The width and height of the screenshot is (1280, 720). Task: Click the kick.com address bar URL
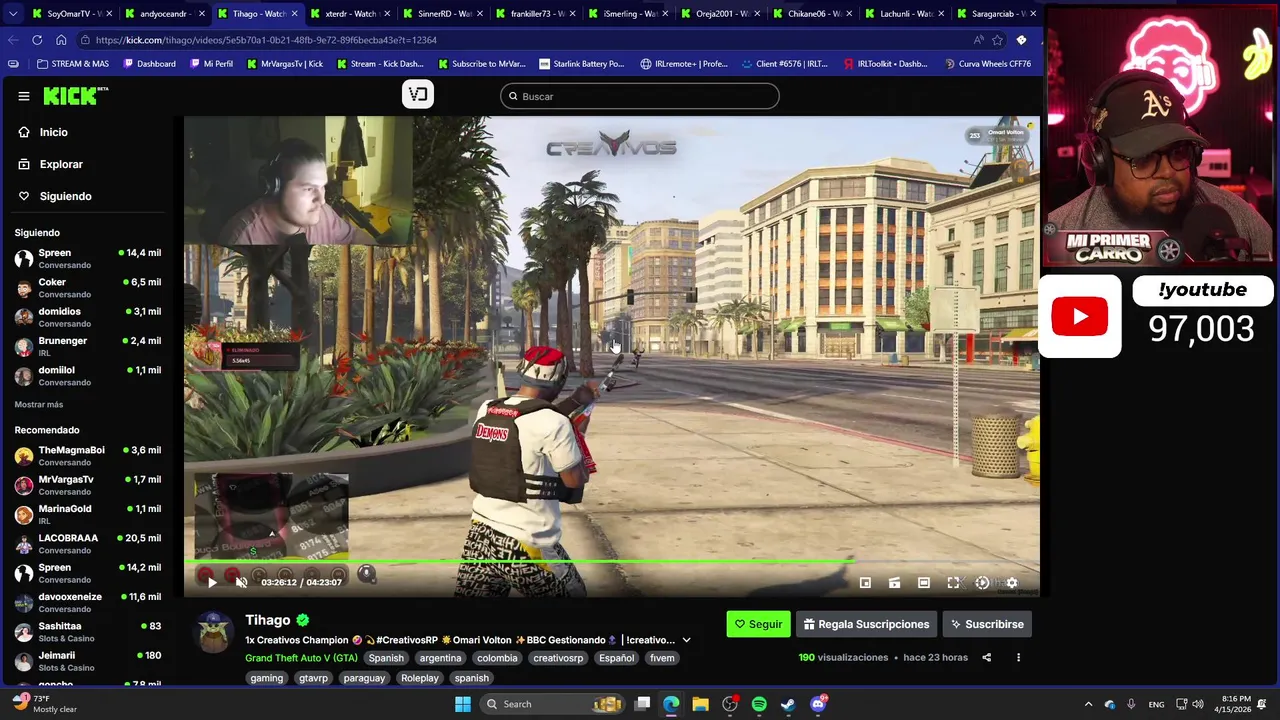266,40
